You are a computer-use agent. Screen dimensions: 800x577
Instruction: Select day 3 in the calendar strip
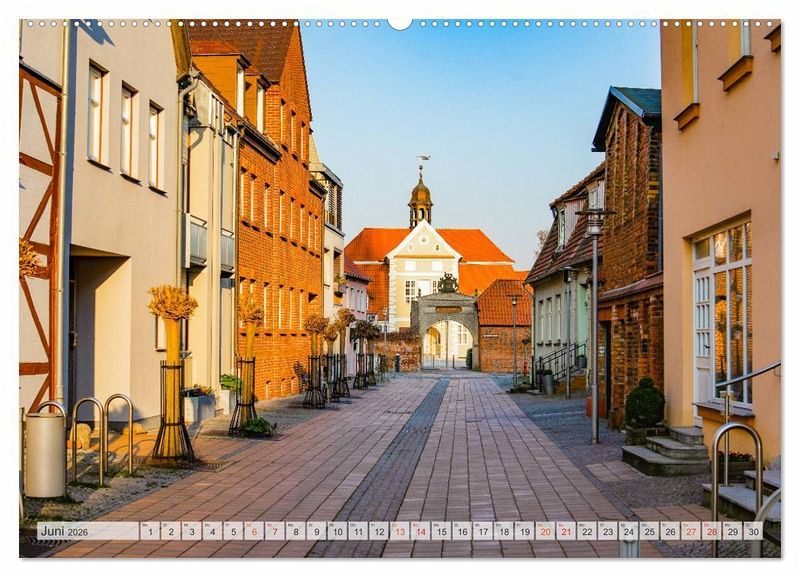[x=191, y=531]
